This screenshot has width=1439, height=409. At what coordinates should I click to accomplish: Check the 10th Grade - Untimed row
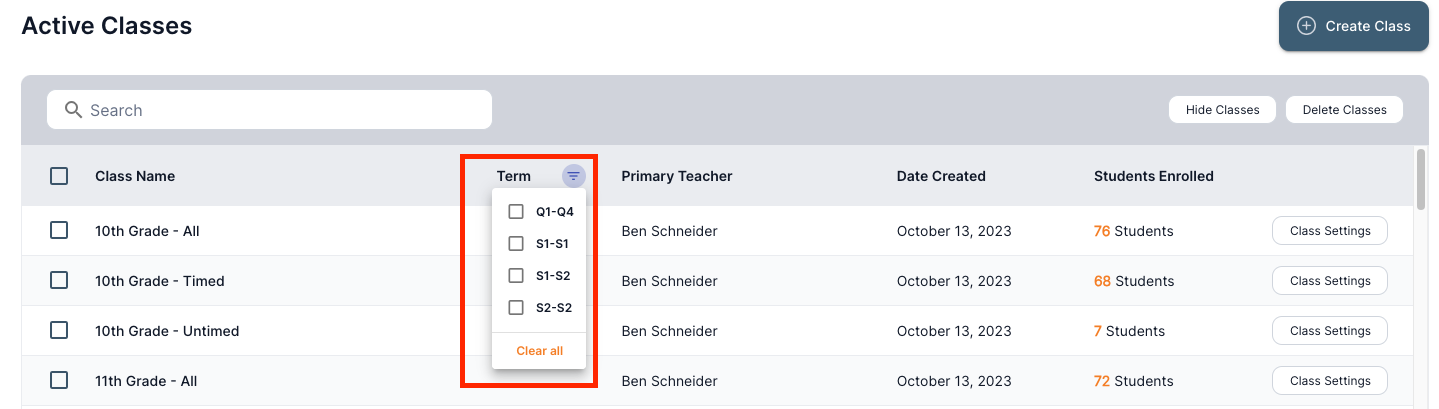tap(59, 331)
